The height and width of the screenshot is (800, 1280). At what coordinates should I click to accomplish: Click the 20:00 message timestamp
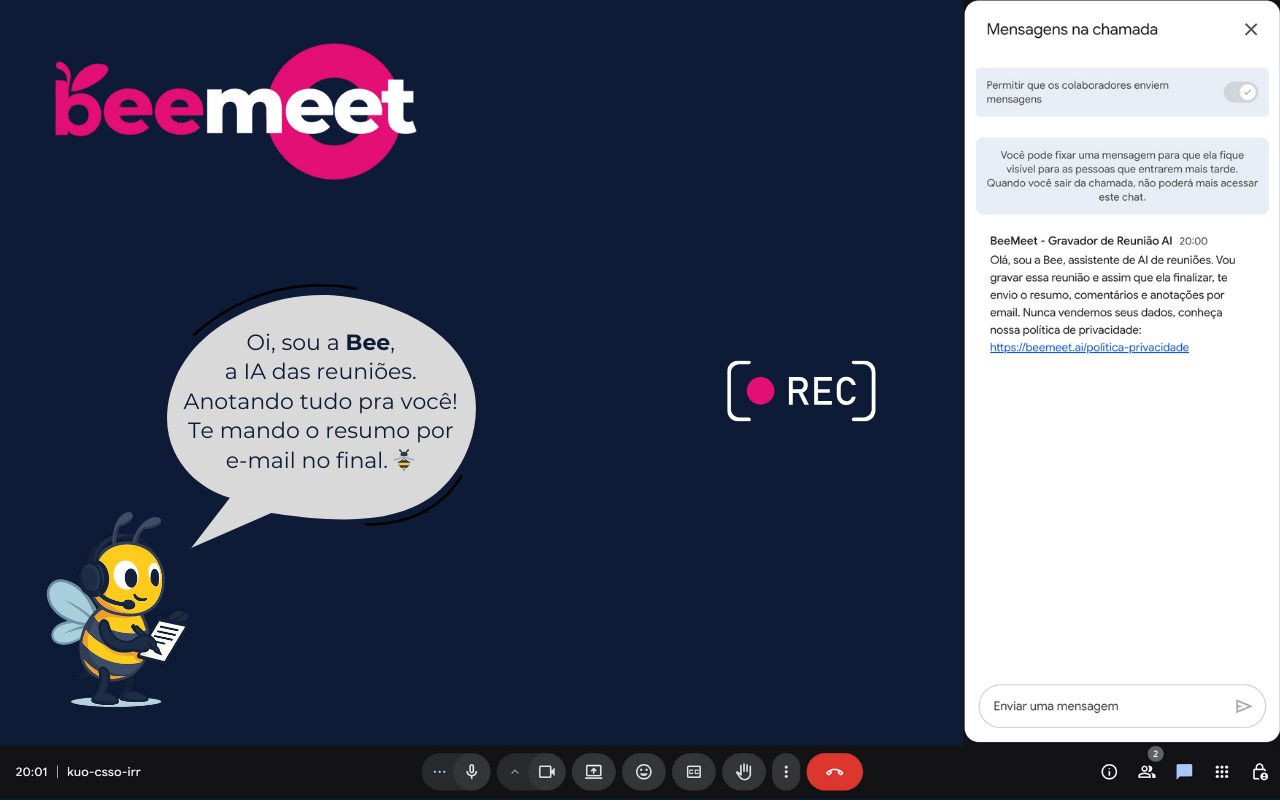tap(1193, 241)
